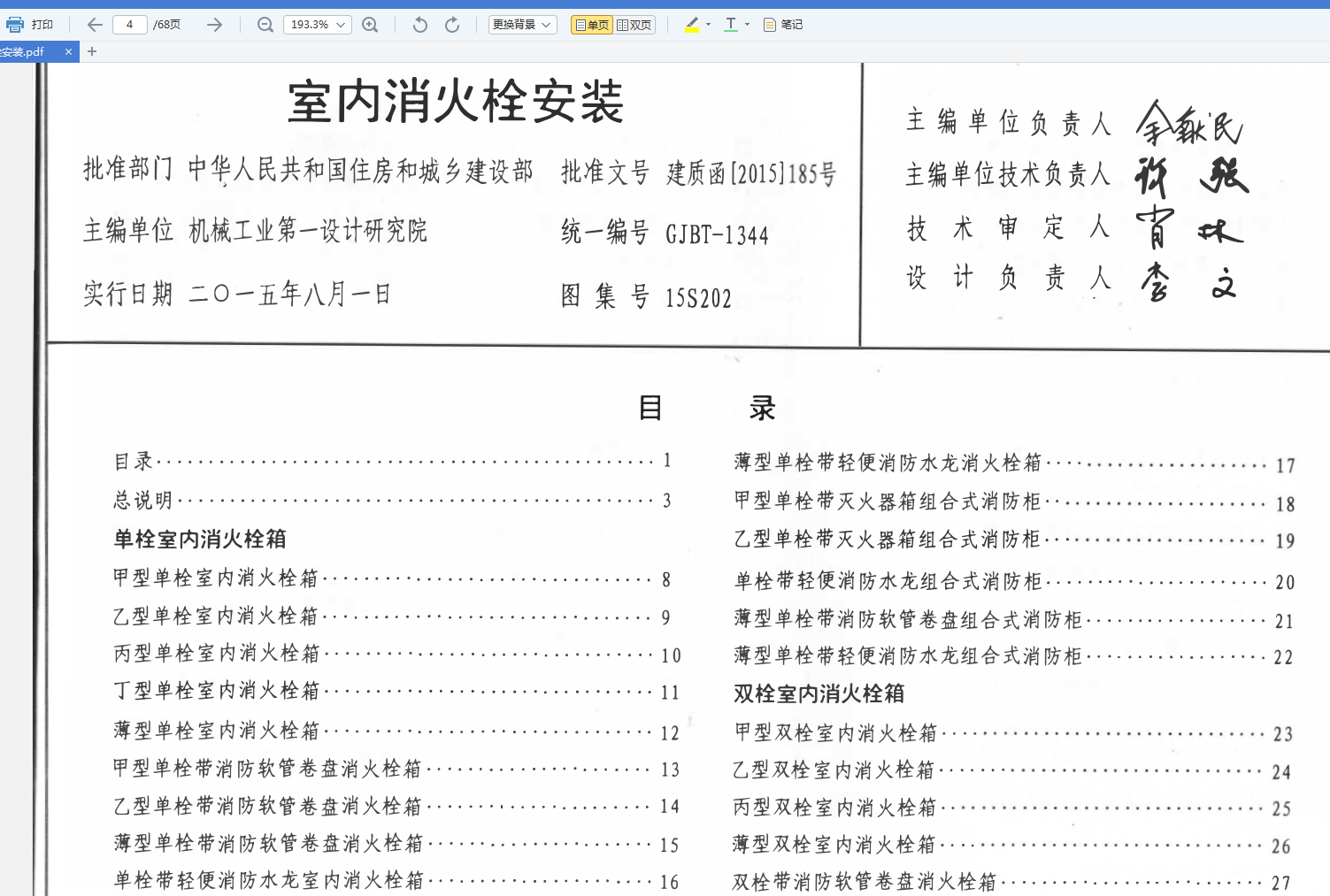This screenshot has width=1330, height=896.
Task: Click the print (打印) icon
Action: click(15, 25)
